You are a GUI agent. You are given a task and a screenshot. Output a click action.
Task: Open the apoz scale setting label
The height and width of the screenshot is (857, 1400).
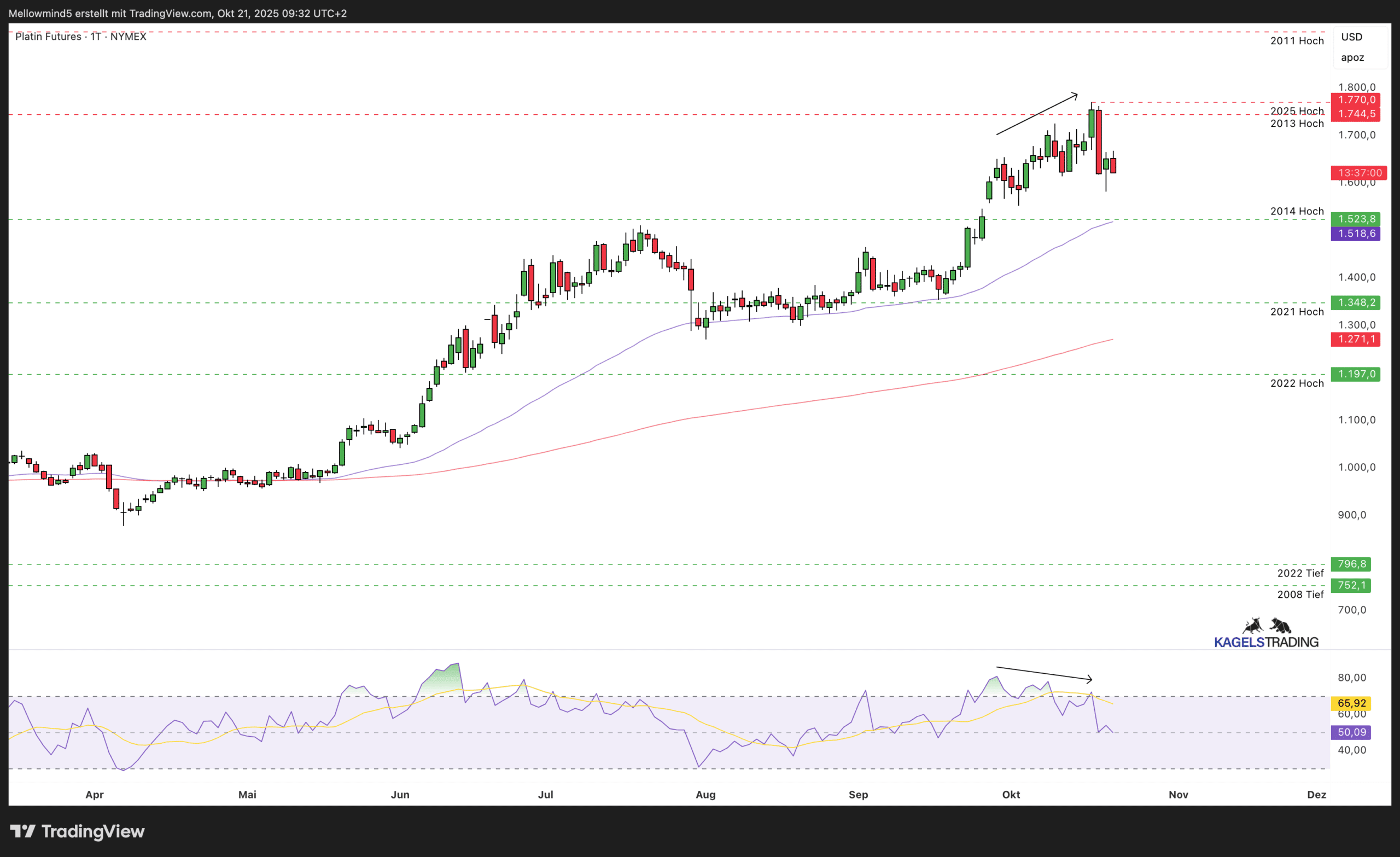(1352, 57)
